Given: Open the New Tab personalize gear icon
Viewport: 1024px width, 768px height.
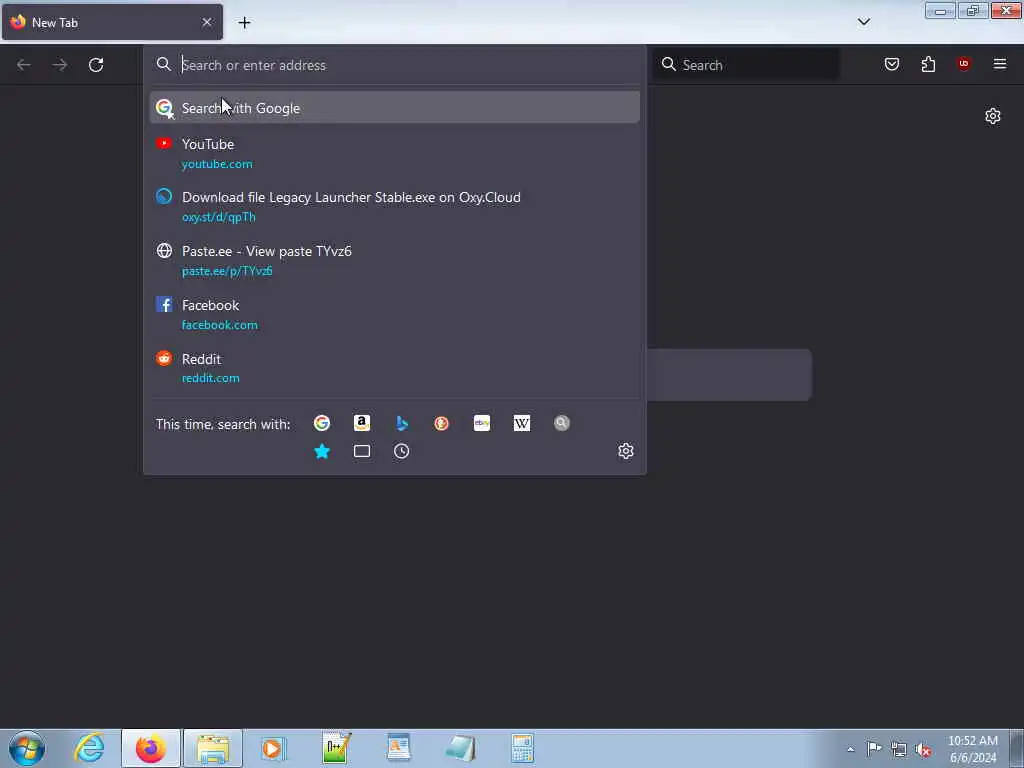Looking at the screenshot, I should point(993,116).
